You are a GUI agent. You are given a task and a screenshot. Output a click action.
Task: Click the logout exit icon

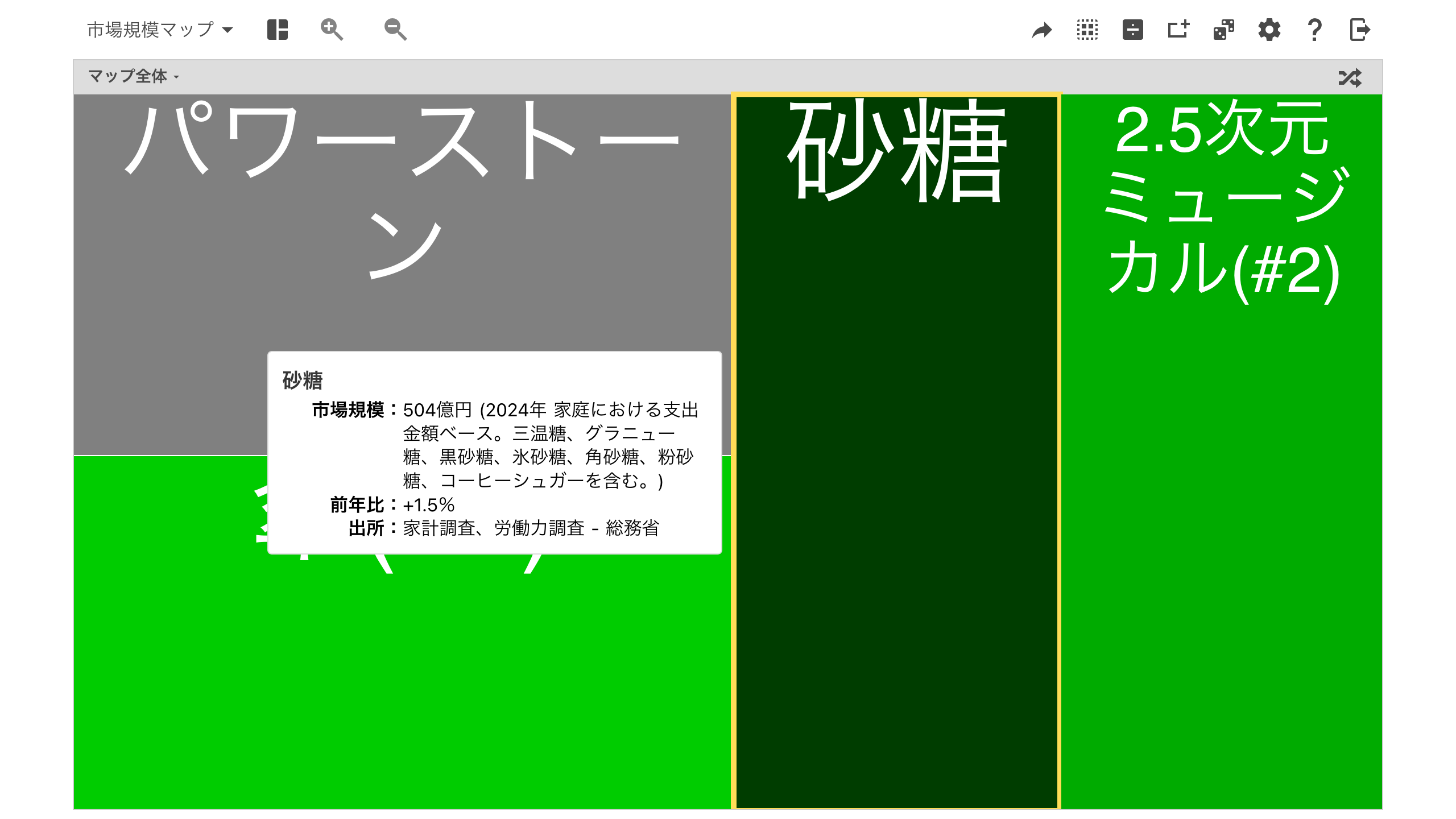pos(1360,30)
